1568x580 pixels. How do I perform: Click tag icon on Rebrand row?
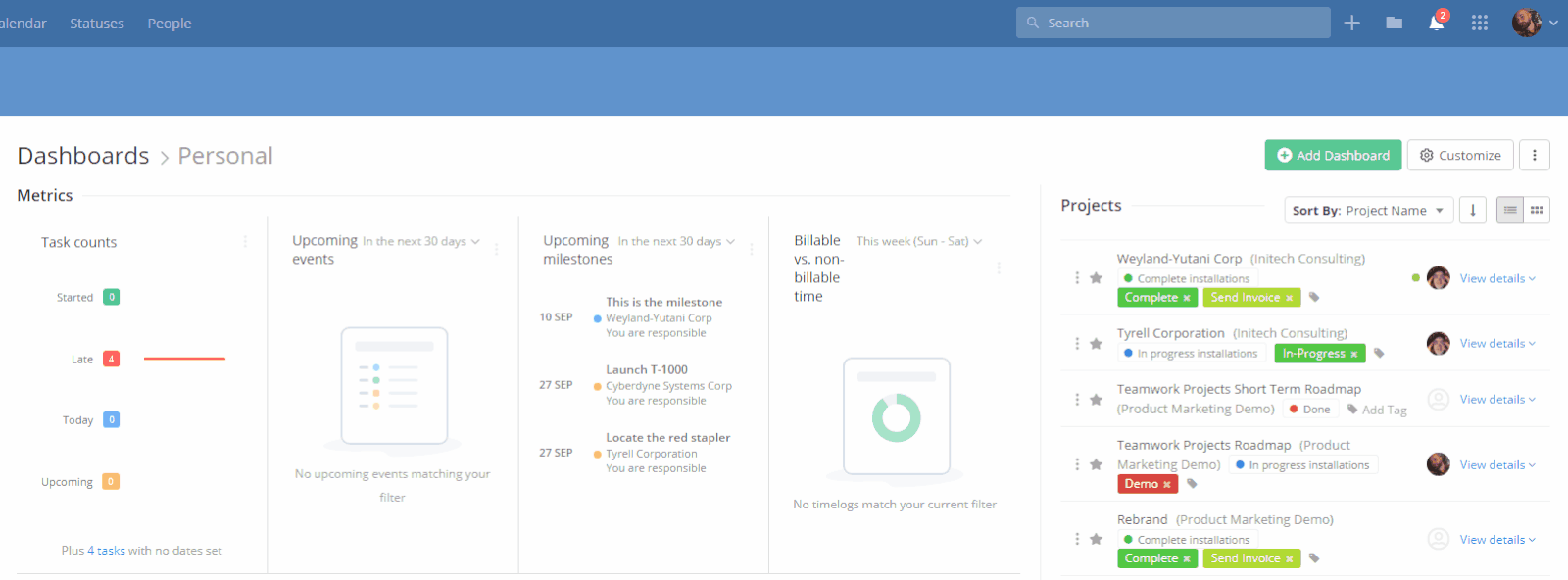click(1314, 557)
